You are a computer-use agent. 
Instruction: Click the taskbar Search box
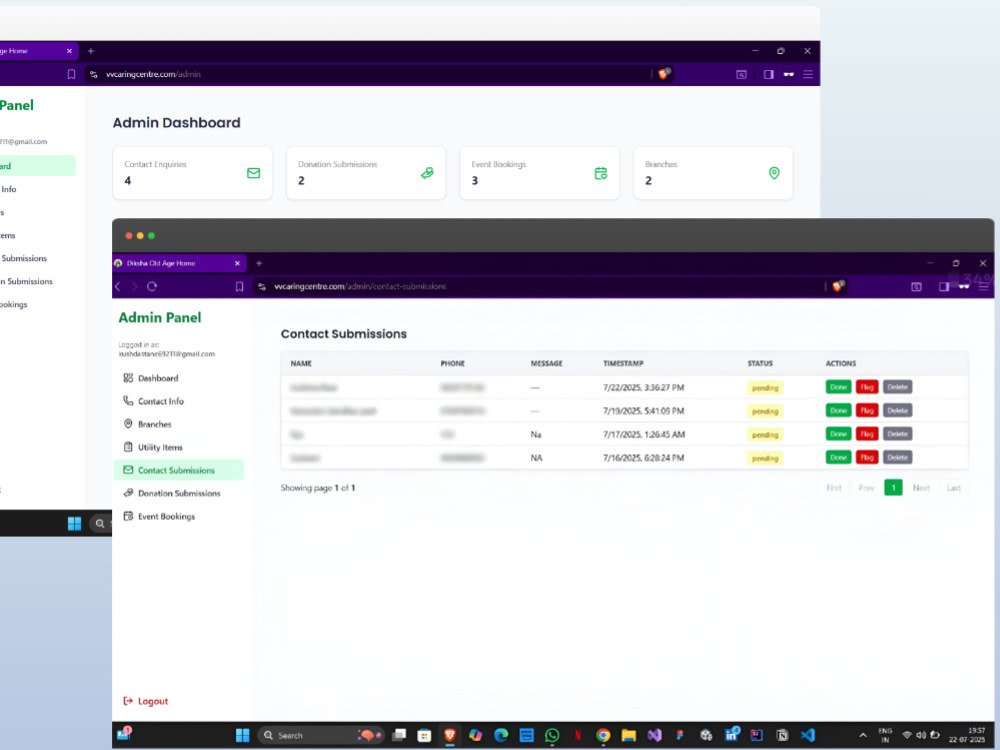click(x=321, y=735)
